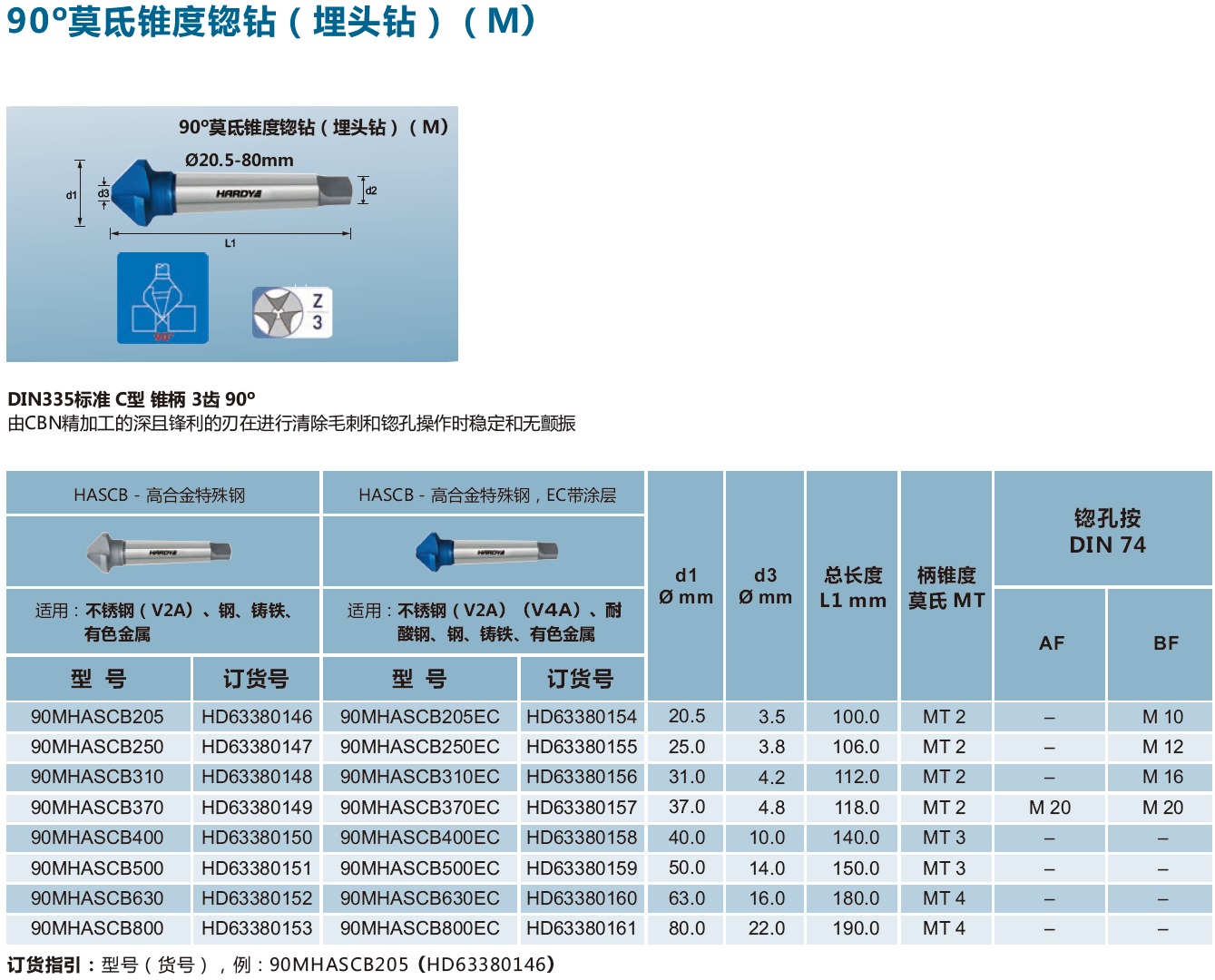Screen dimensions: 1215x980
Task: Select model cell 90MHASCB310EC
Action: pos(420,777)
